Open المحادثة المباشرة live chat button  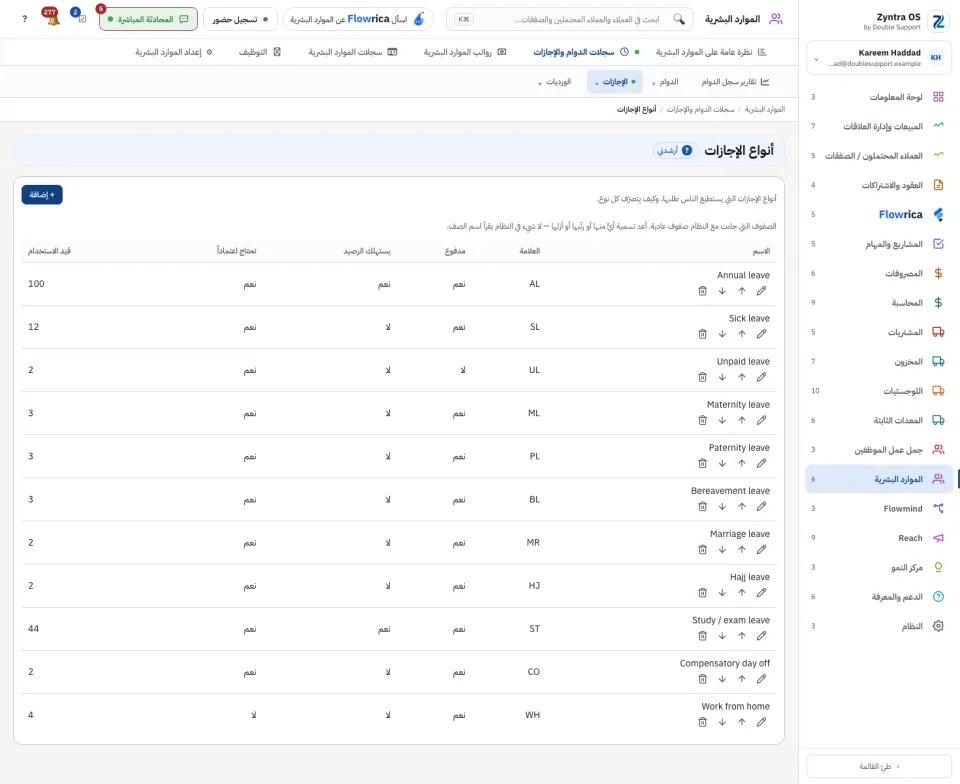[x=148, y=19]
